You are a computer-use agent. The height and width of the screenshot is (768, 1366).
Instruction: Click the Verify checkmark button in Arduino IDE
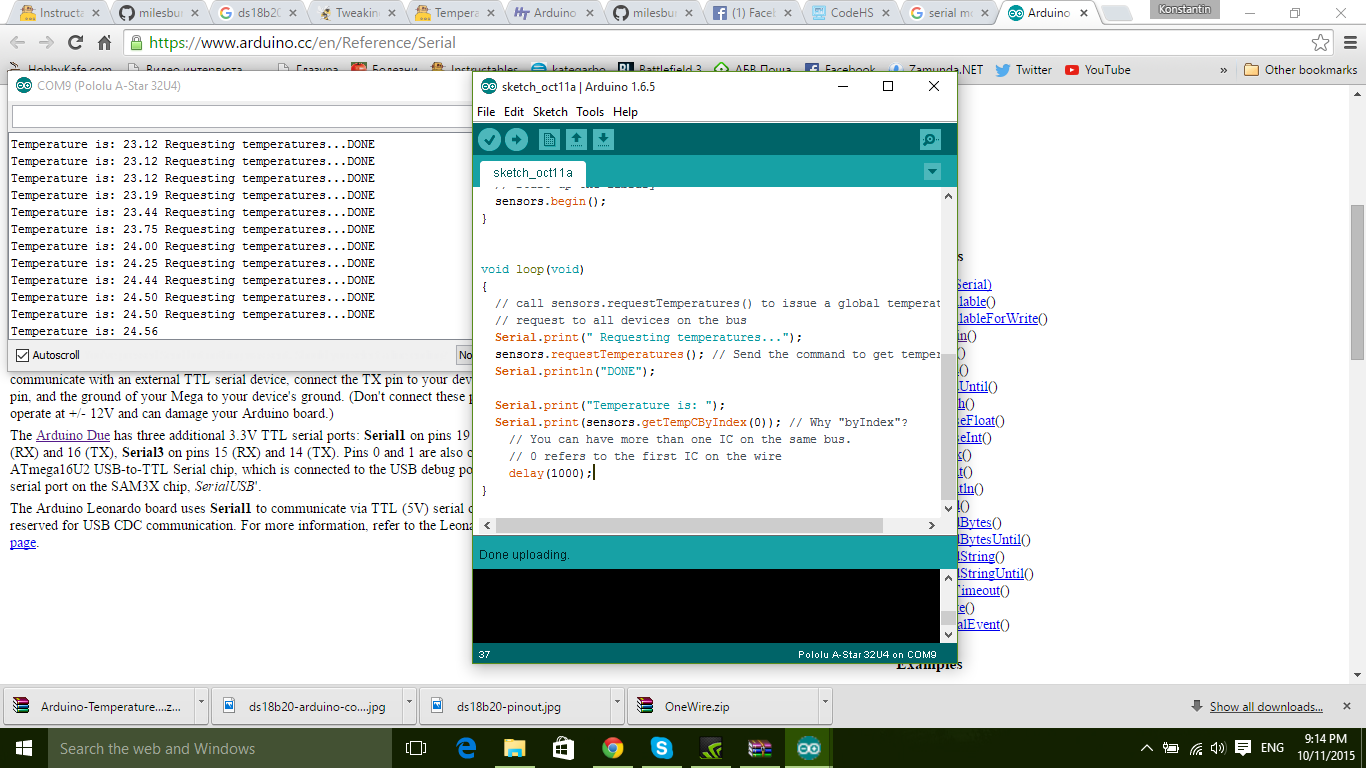click(x=489, y=140)
